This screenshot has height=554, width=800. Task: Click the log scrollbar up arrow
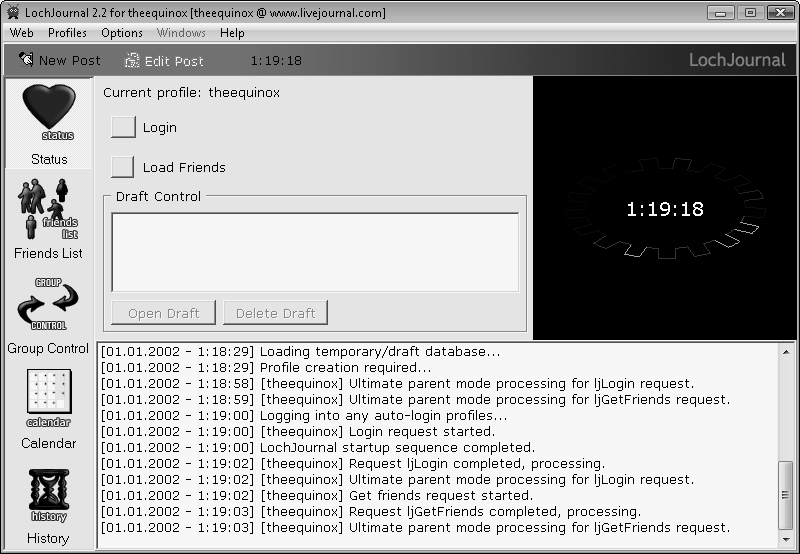tap(786, 351)
